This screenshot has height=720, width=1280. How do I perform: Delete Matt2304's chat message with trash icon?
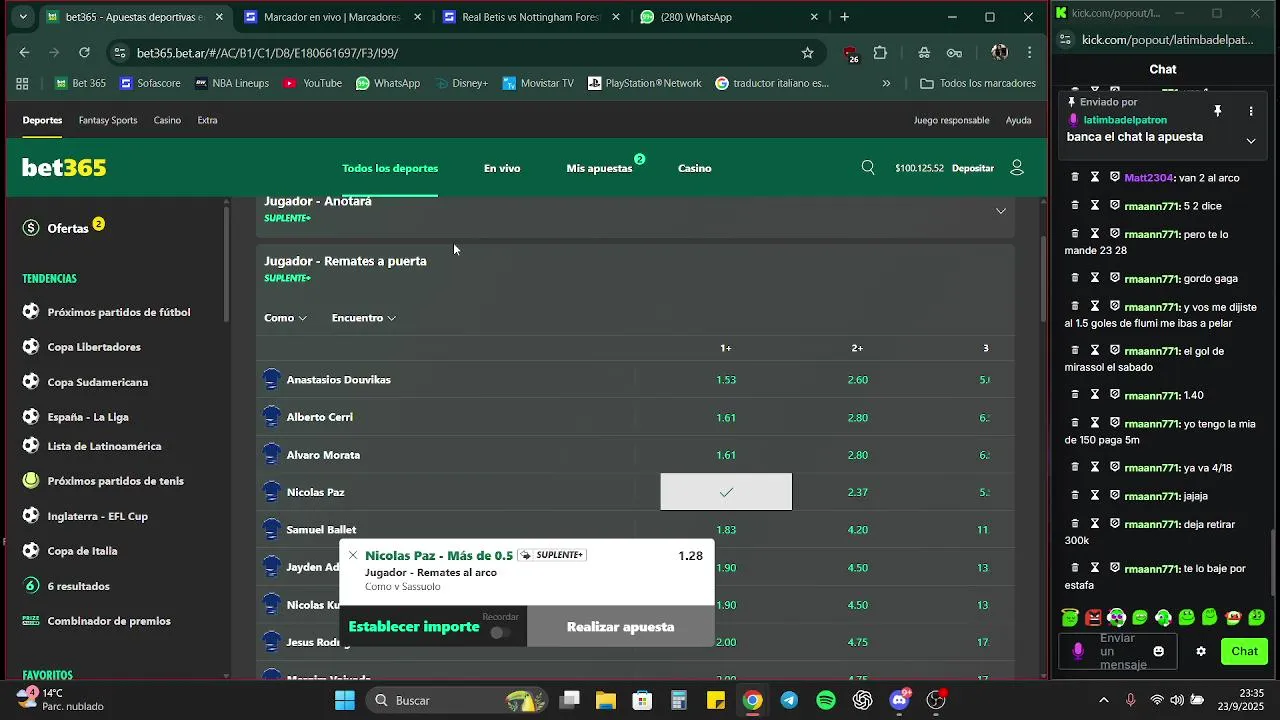click(x=1075, y=178)
